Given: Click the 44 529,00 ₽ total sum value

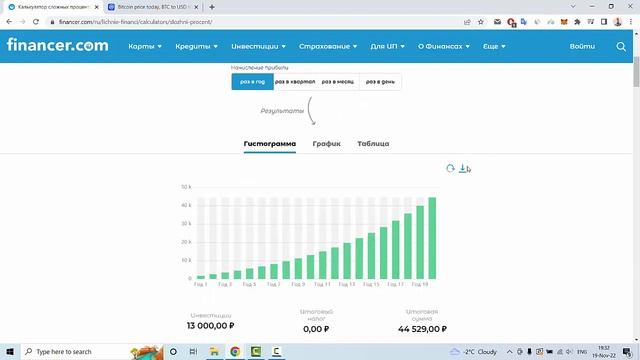Looking at the screenshot, I should (x=422, y=329).
